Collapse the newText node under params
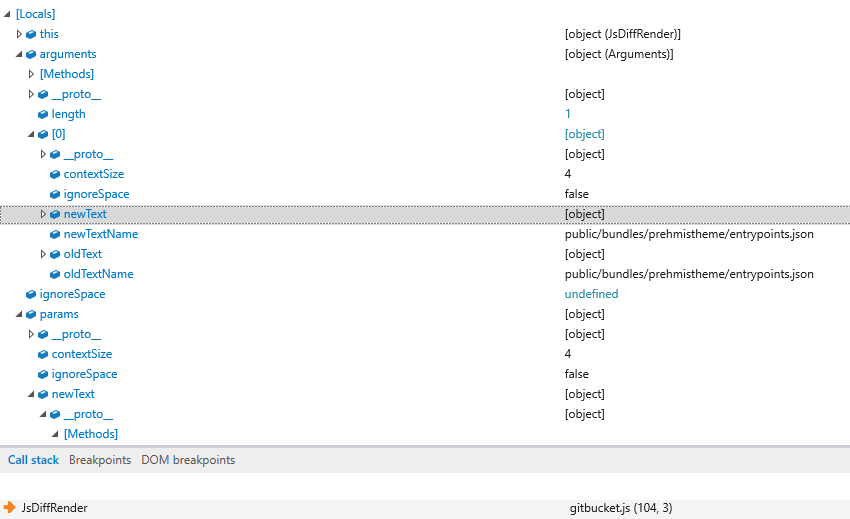The width and height of the screenshot is (850, 519). pos(31,394)
